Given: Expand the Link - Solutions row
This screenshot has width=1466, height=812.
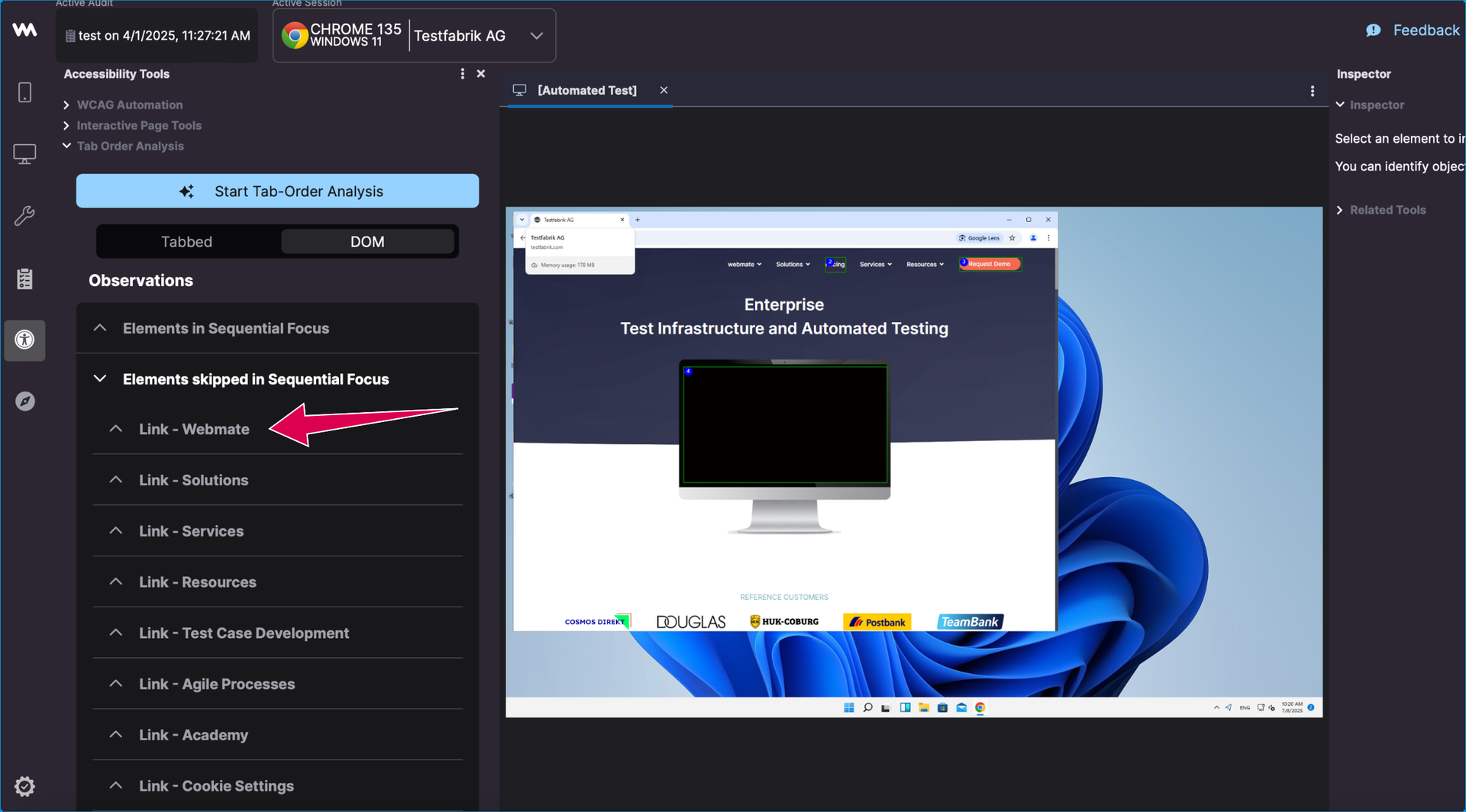Looking at the screenshot, I should coord(278,481).
